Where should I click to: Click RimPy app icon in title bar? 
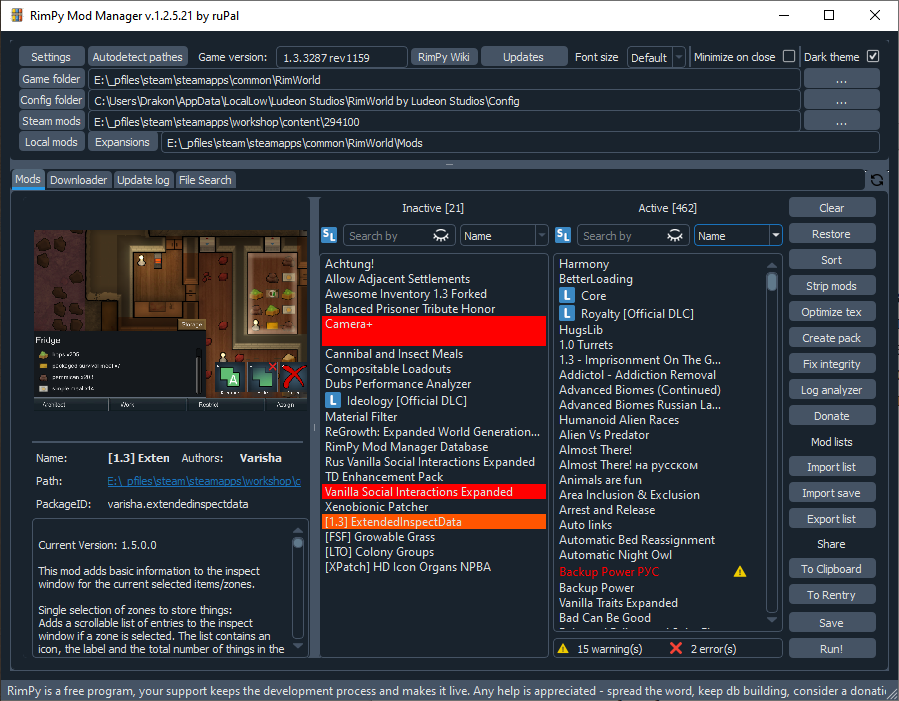(17, 15)
